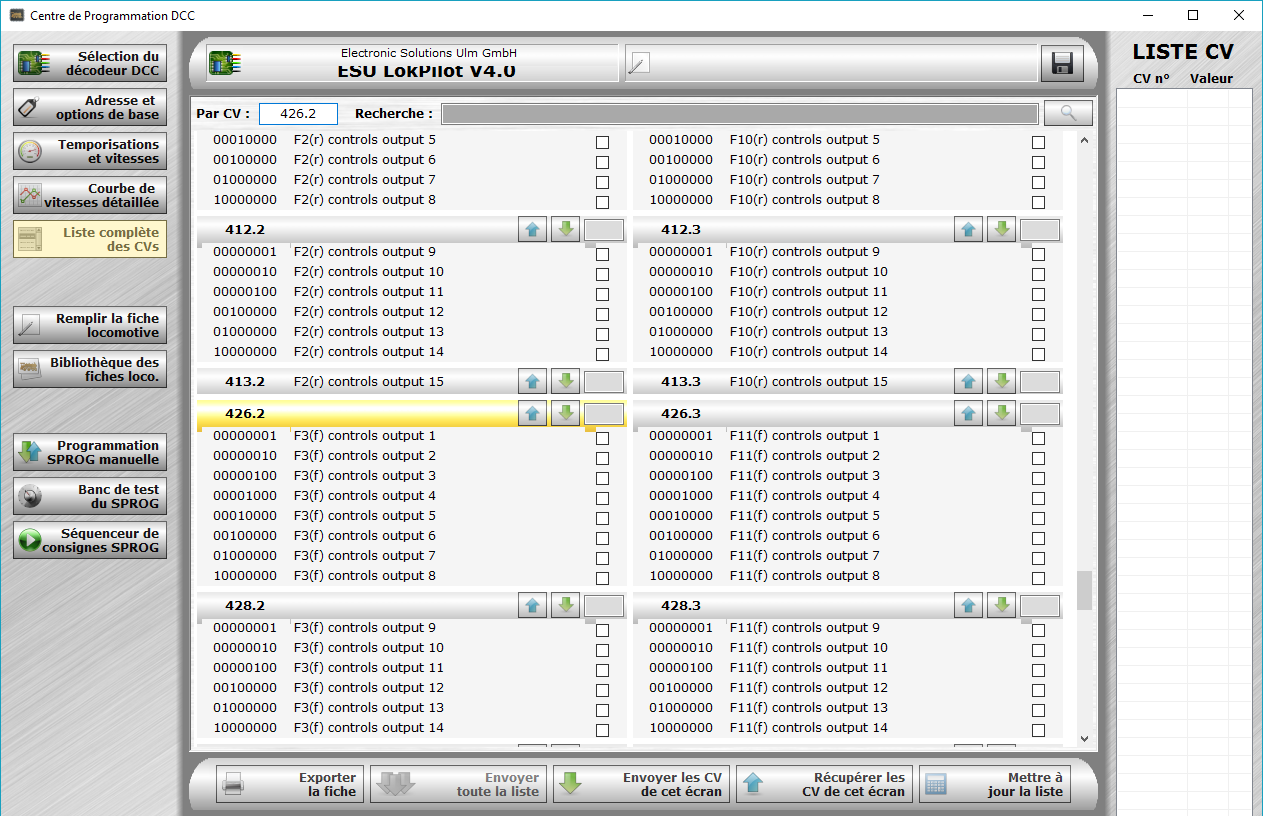Viewport: 1263px width, 816px height.
Task: Click the save floppy disk icon
Action: [1062, 64]
